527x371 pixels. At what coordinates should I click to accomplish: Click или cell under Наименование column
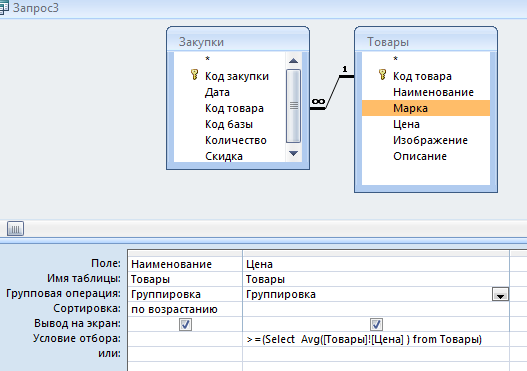click(x=185, y=354)
